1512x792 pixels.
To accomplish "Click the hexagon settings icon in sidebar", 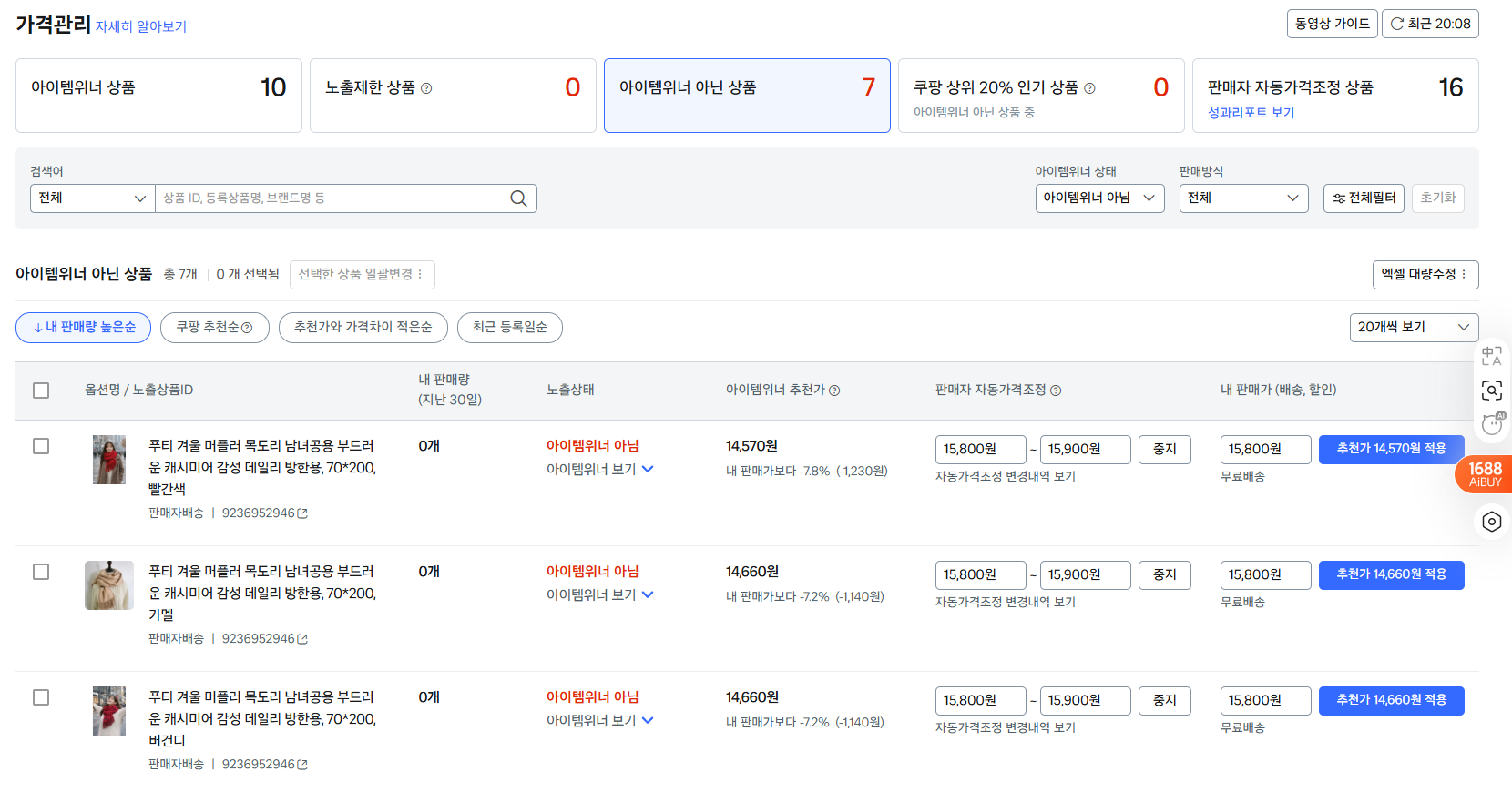I will (1491, 522).
